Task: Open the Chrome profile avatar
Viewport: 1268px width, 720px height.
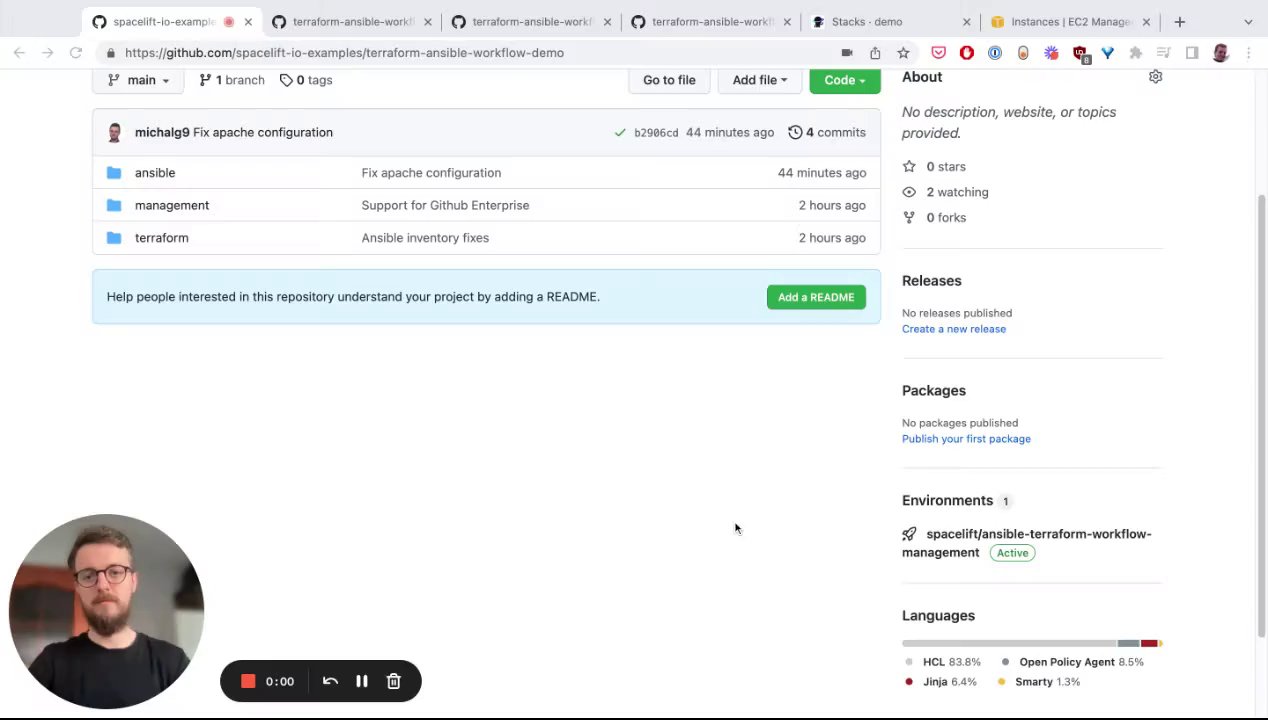Action: [x=1220, y=53]
